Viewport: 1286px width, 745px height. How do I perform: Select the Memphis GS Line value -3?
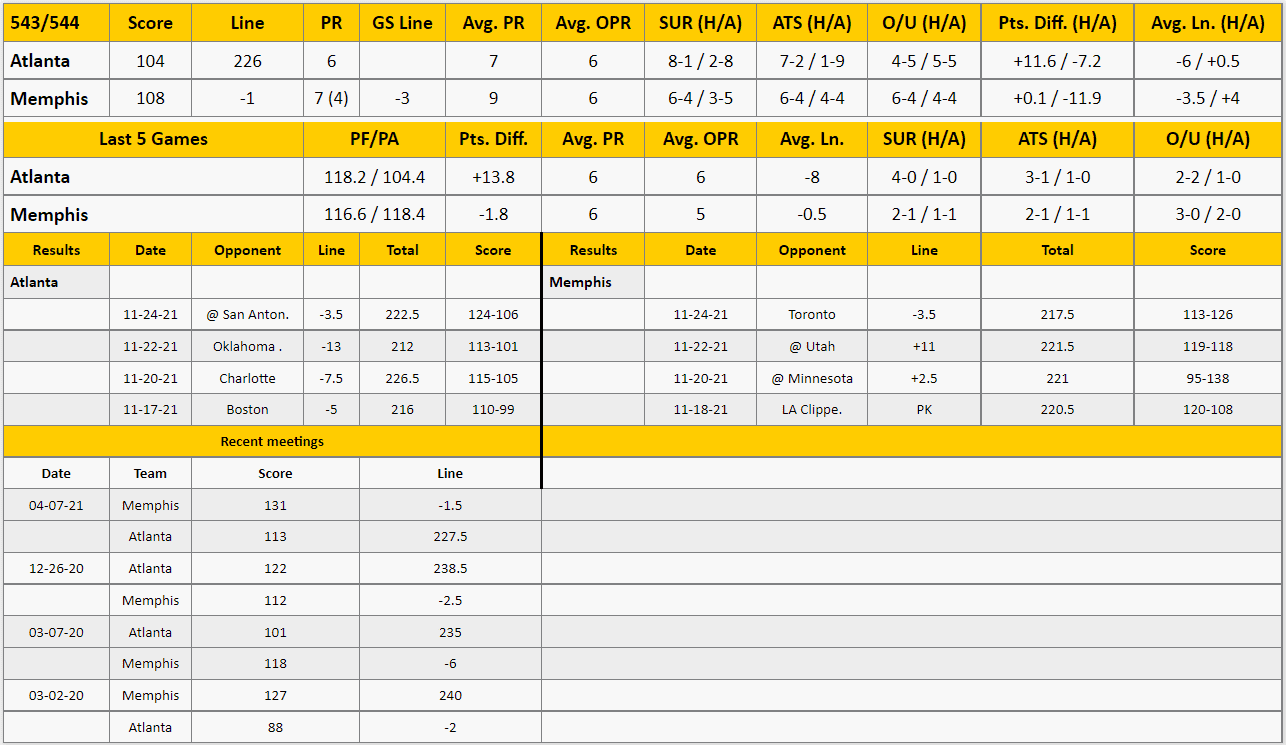pyautogui.click(x=402, y=99)
